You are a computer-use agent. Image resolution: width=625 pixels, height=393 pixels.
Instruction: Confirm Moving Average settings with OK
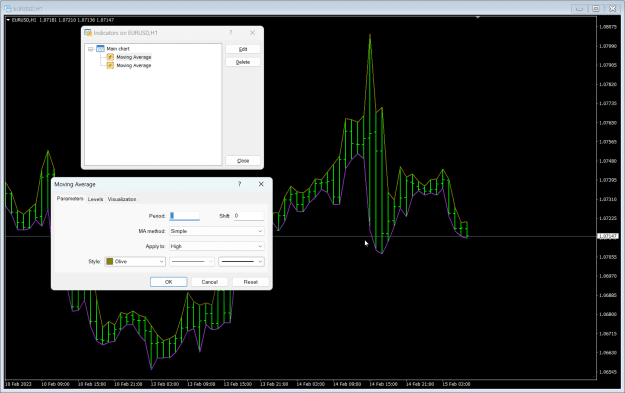pos(169,282)
